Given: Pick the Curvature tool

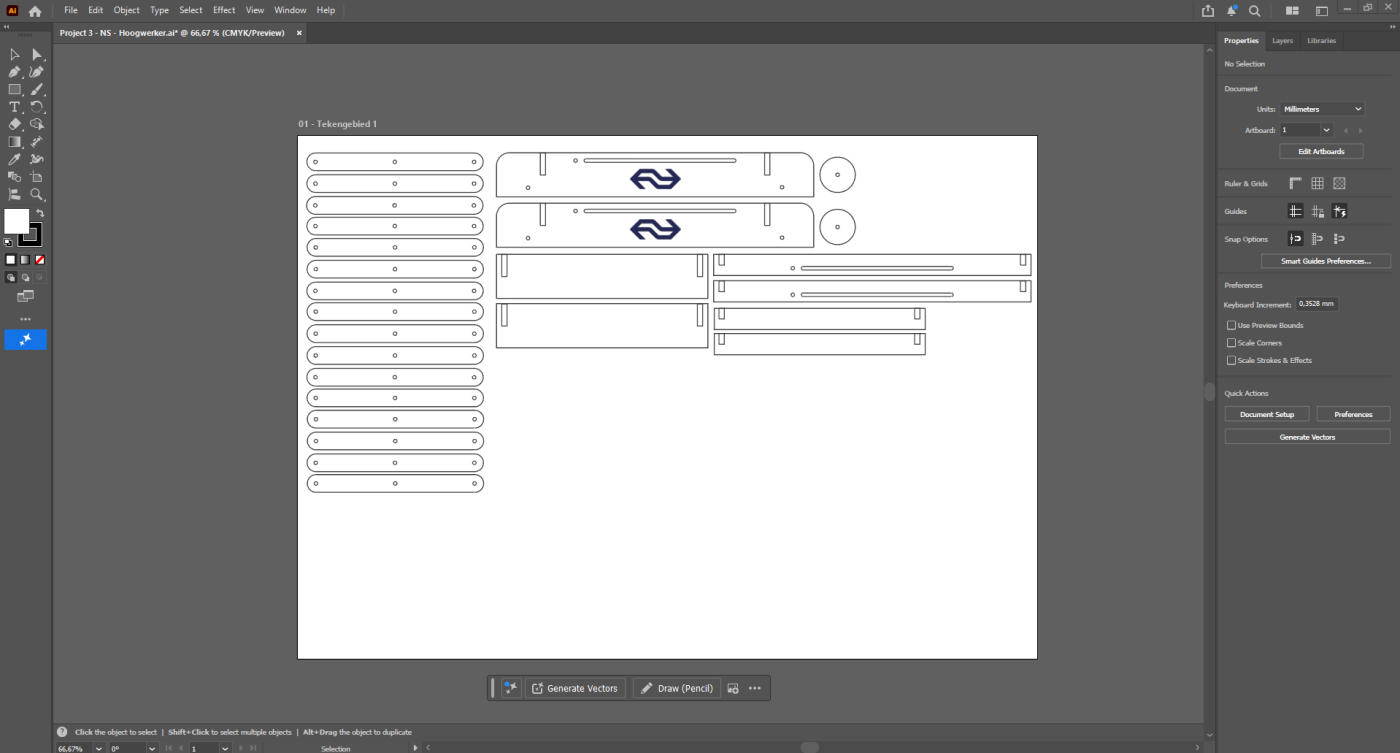Looking at the screenshot, I should (37, 72).
